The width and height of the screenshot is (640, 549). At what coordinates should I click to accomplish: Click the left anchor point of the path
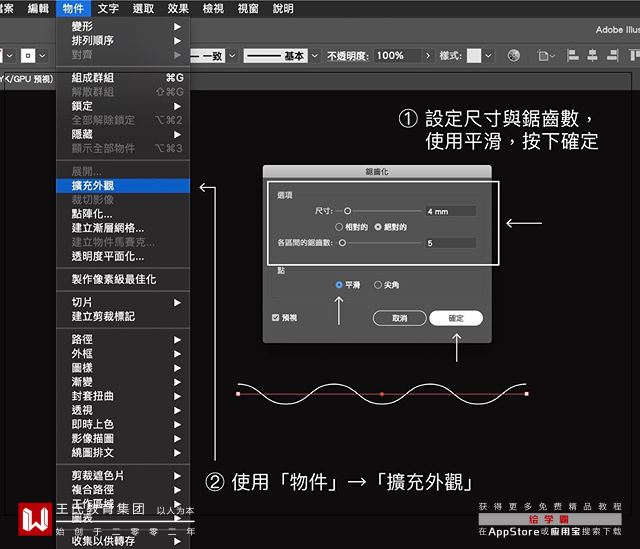[238, 394]
